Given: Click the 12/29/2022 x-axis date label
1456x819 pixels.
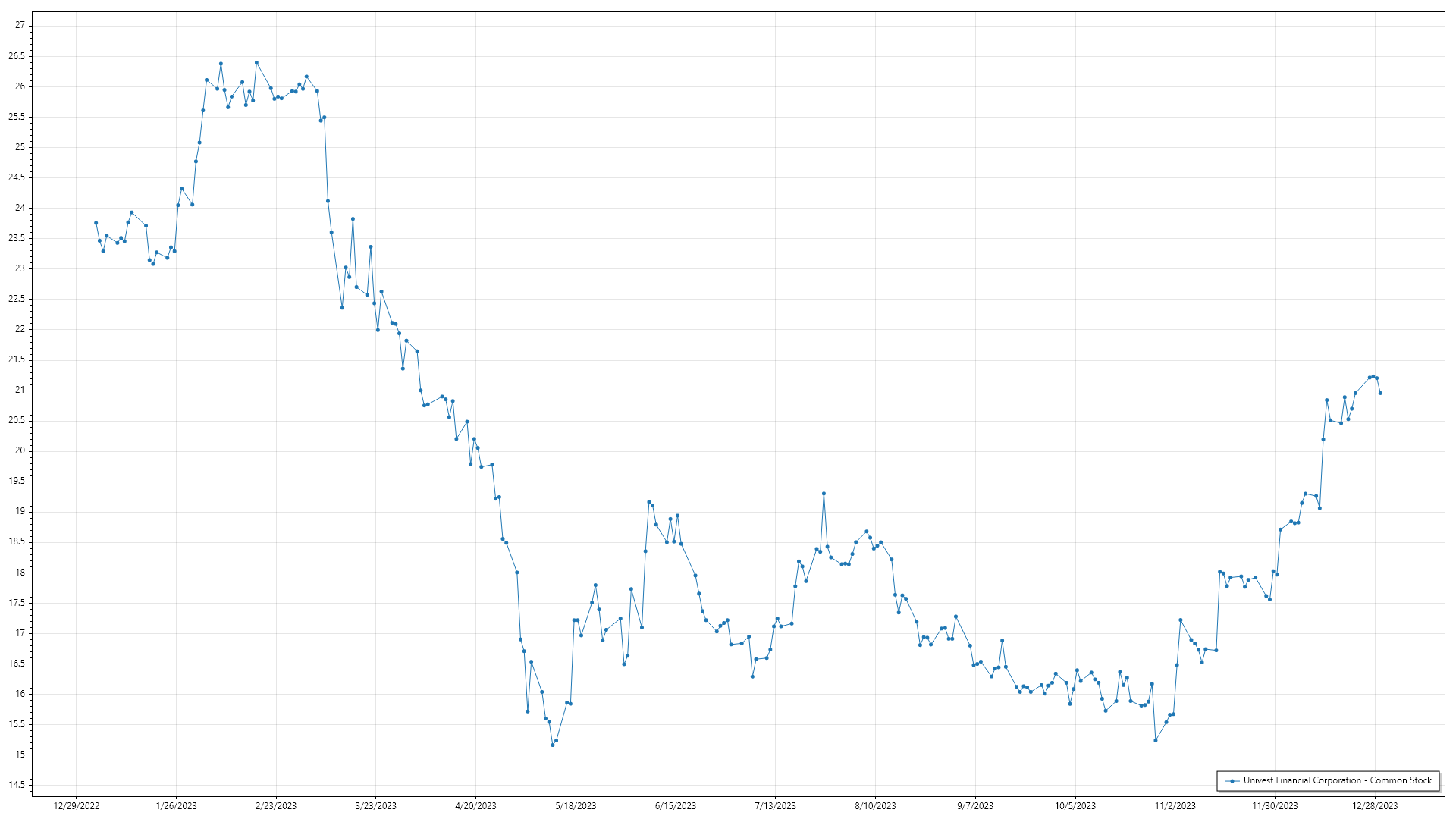Looking at the screenshot, I should [x=77, y=806].
